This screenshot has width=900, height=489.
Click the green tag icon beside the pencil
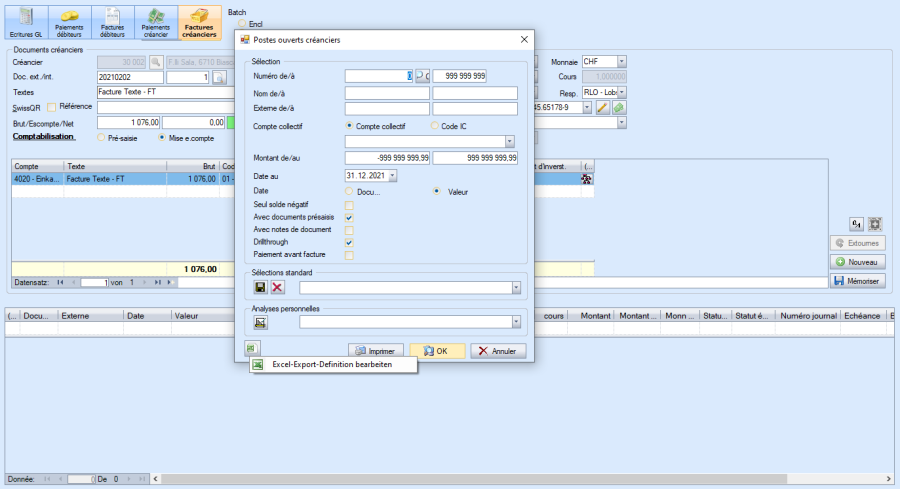tap(619, 108)
